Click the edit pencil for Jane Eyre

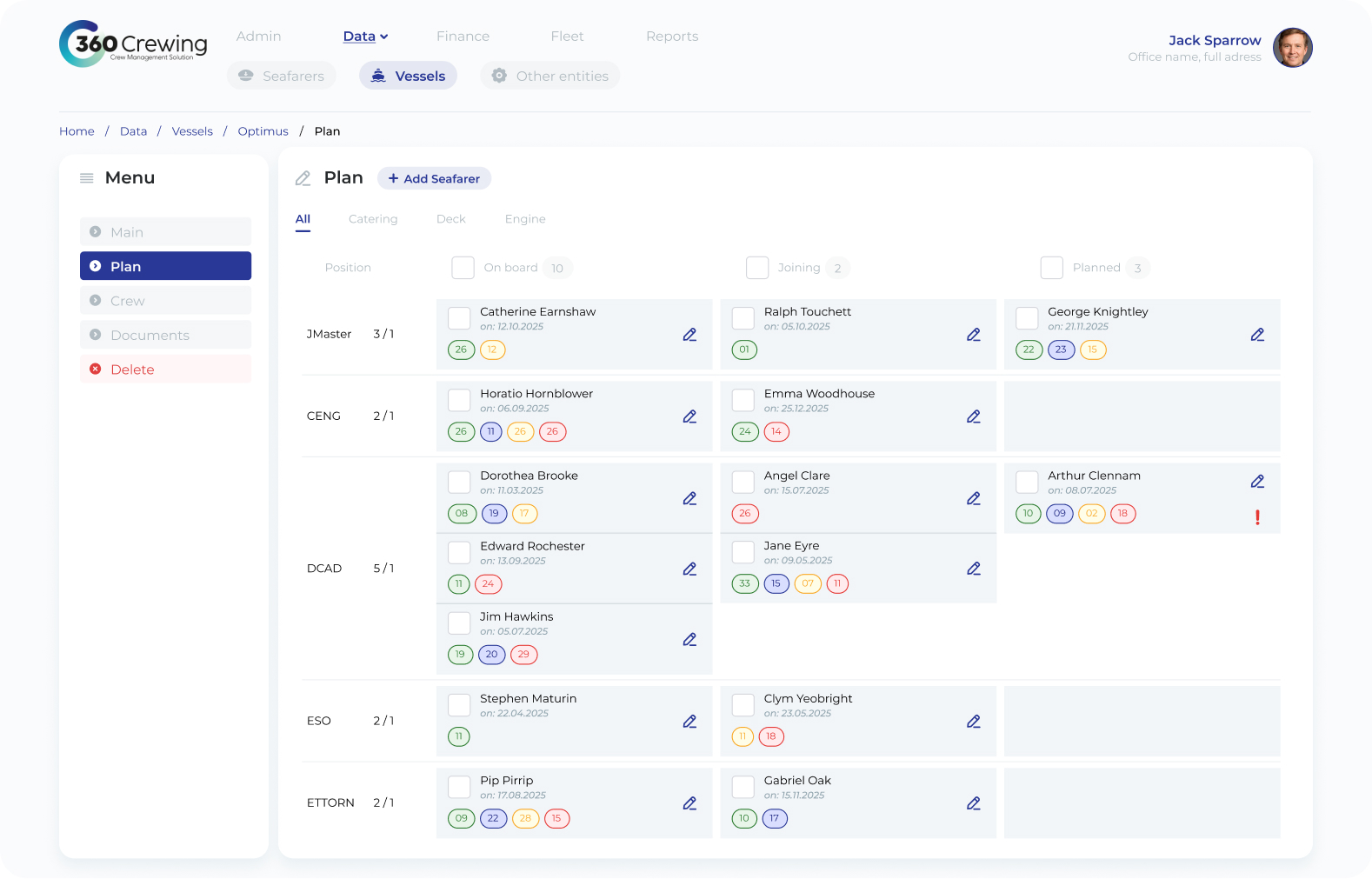974,569
